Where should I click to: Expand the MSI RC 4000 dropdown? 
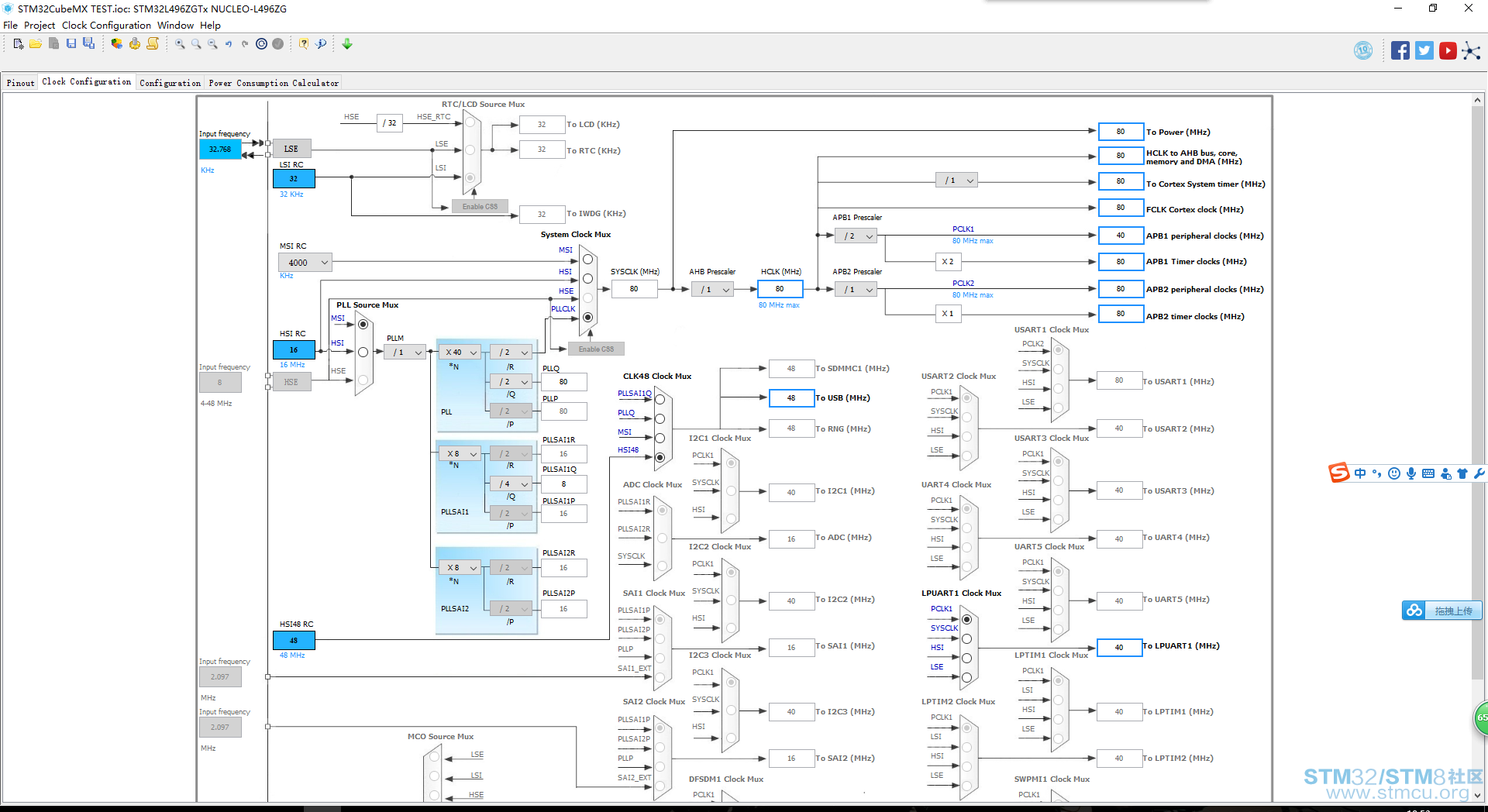point(305,263)
